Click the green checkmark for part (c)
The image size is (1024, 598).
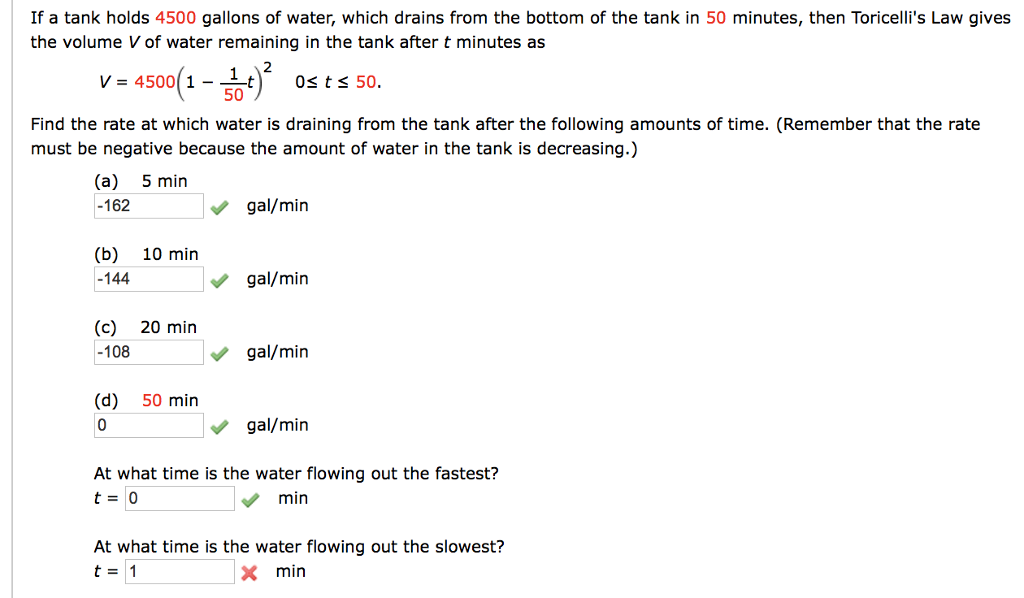219,352
